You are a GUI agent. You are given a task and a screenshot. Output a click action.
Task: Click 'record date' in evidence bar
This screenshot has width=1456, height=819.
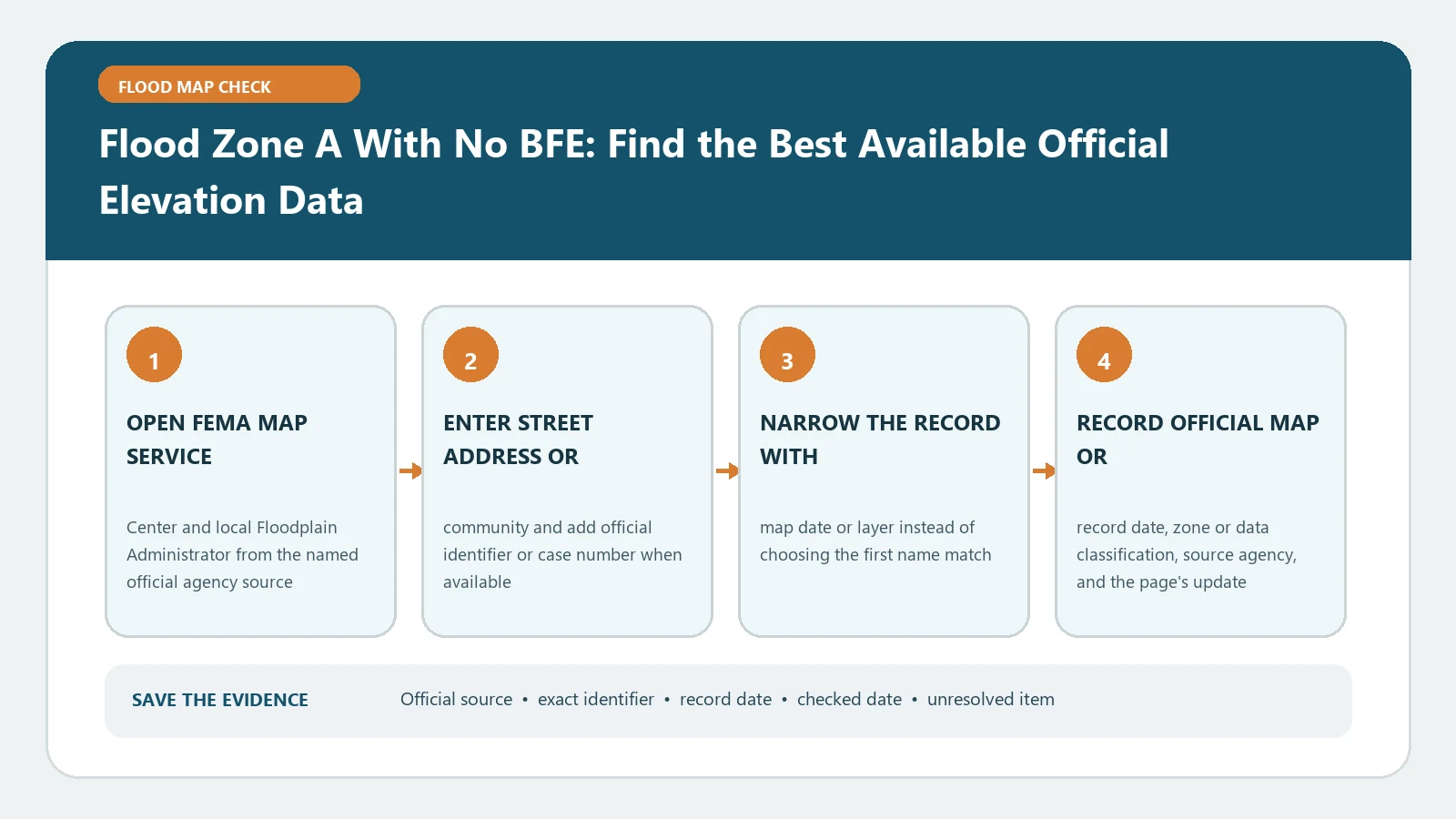point(725,700)
